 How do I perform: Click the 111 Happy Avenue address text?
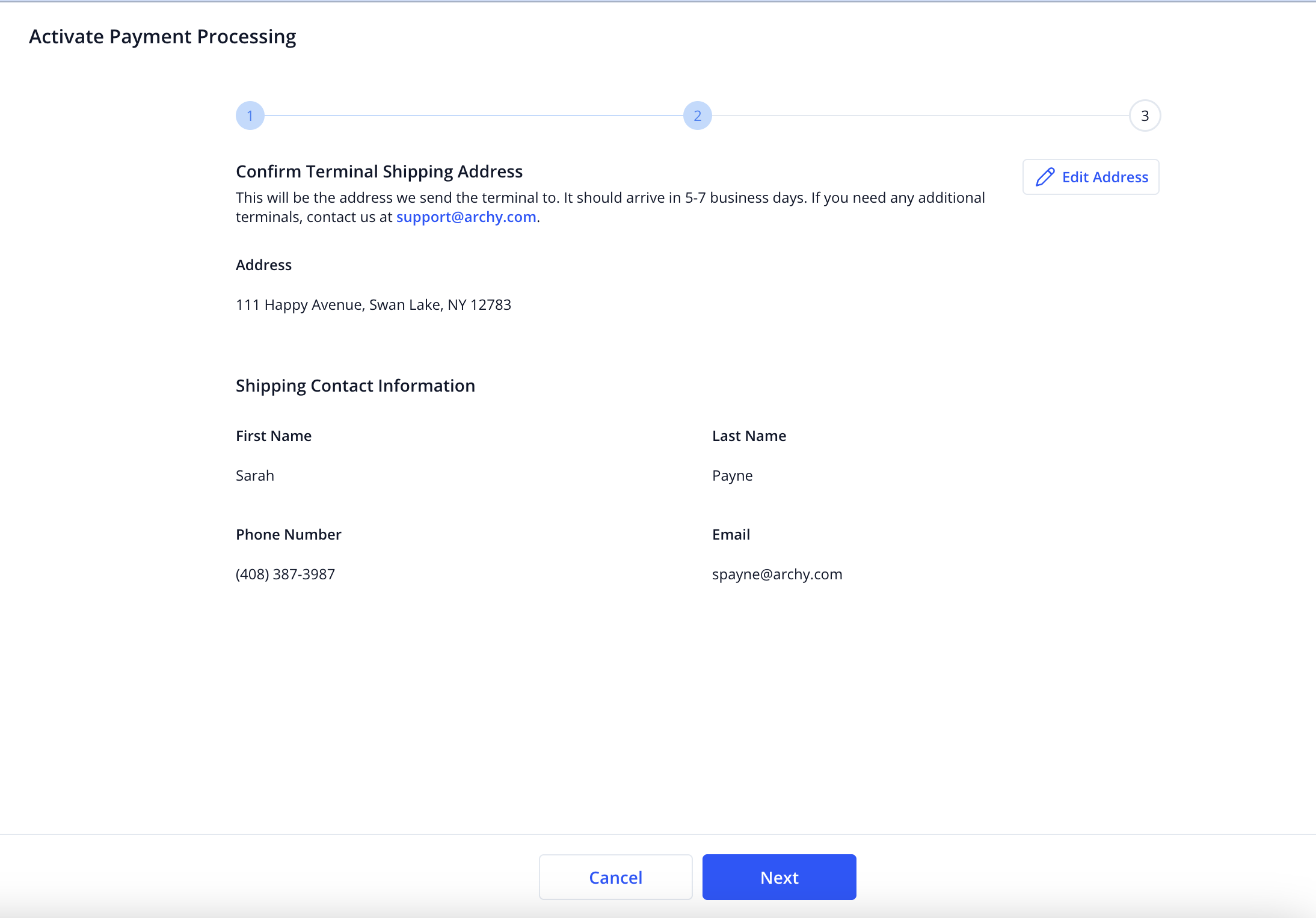374,304
